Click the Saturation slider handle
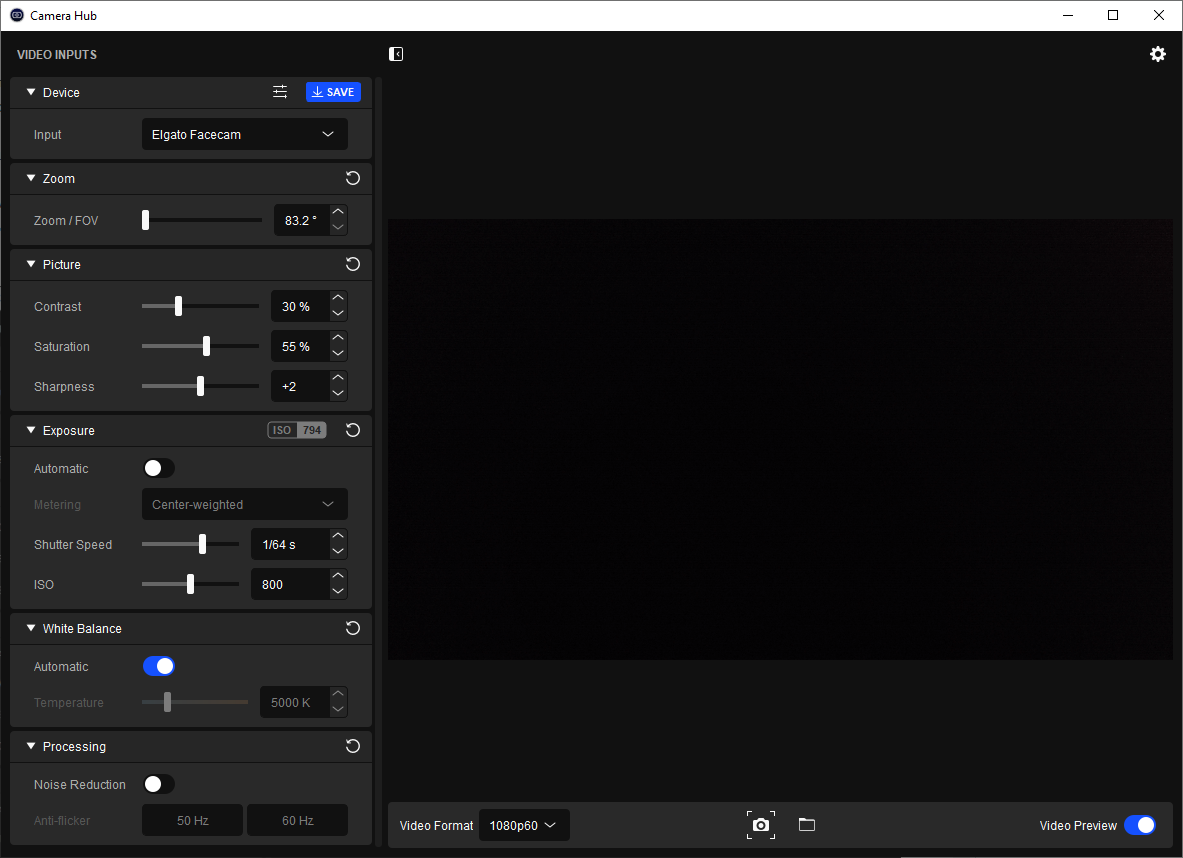This screenshot has width=1183, height=858. (x=206, y=346)
